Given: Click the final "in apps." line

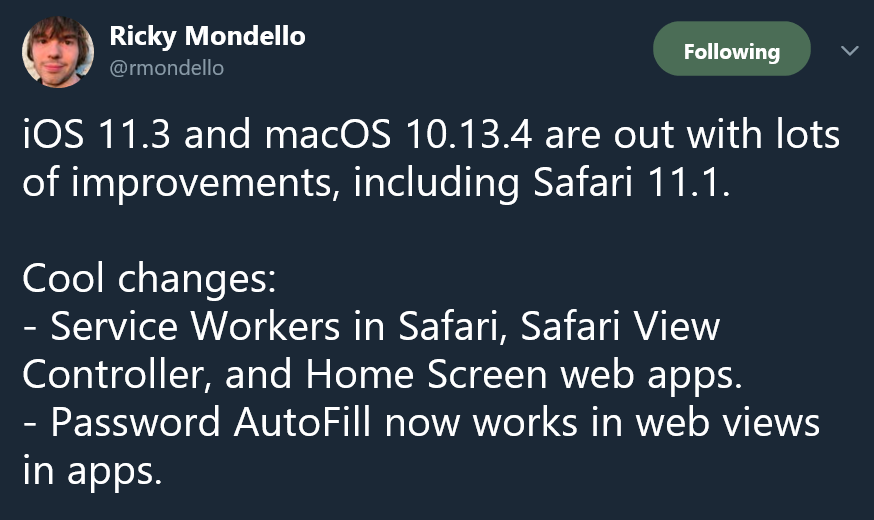Looking at the screenshot, I should (93, 473).
